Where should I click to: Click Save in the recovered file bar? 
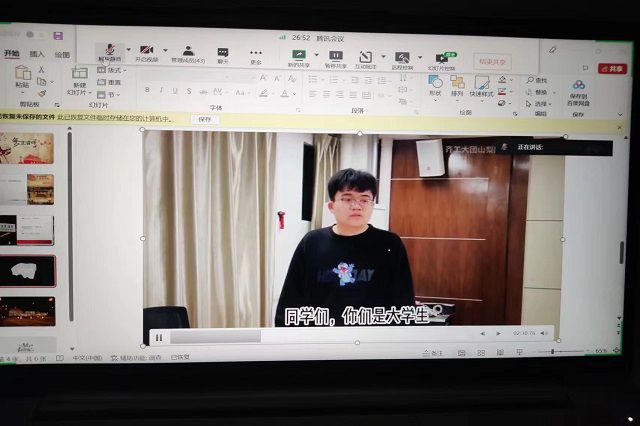[x=203, y=119]
